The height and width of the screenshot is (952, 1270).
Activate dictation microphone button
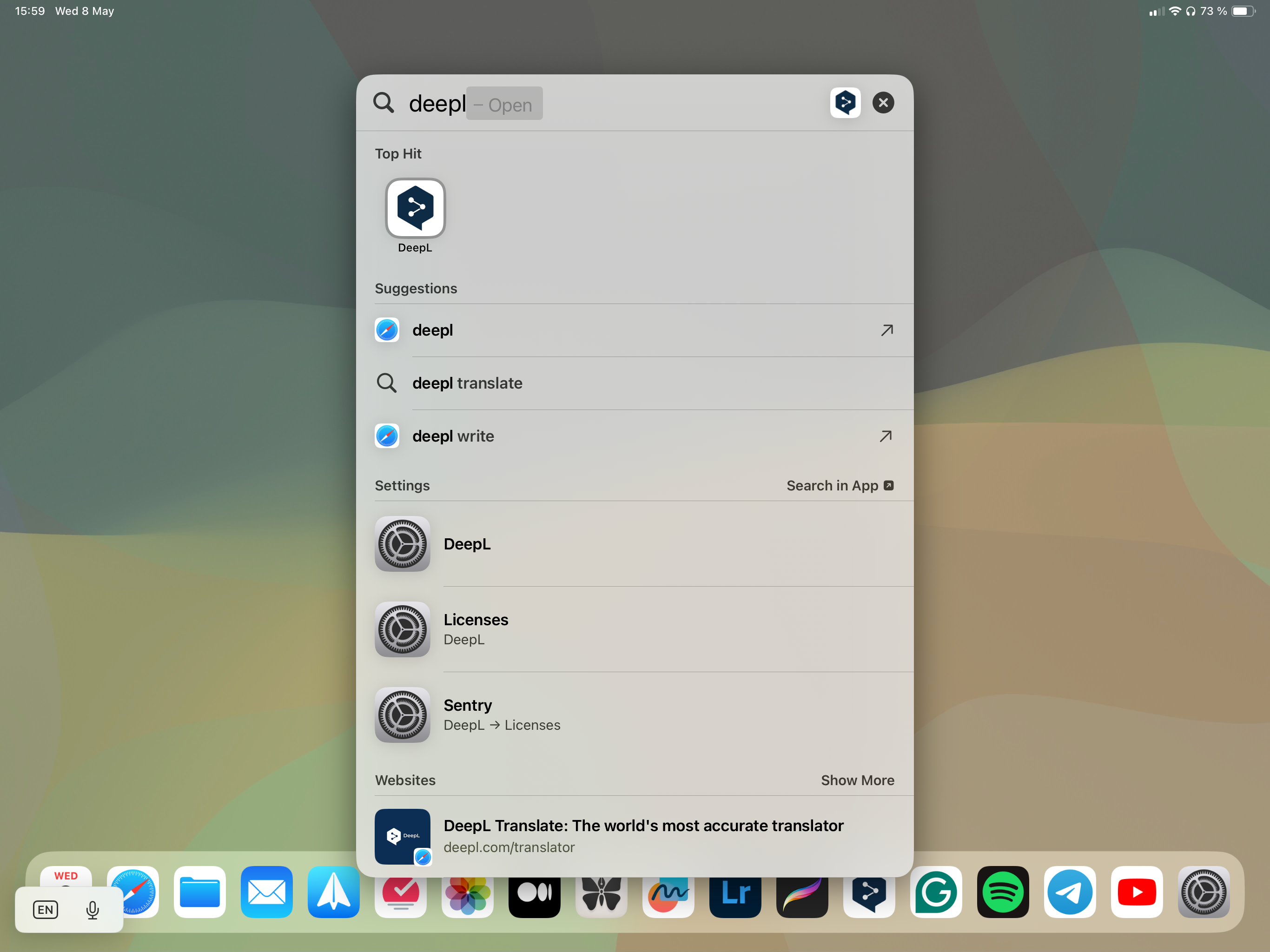(93, 910)
